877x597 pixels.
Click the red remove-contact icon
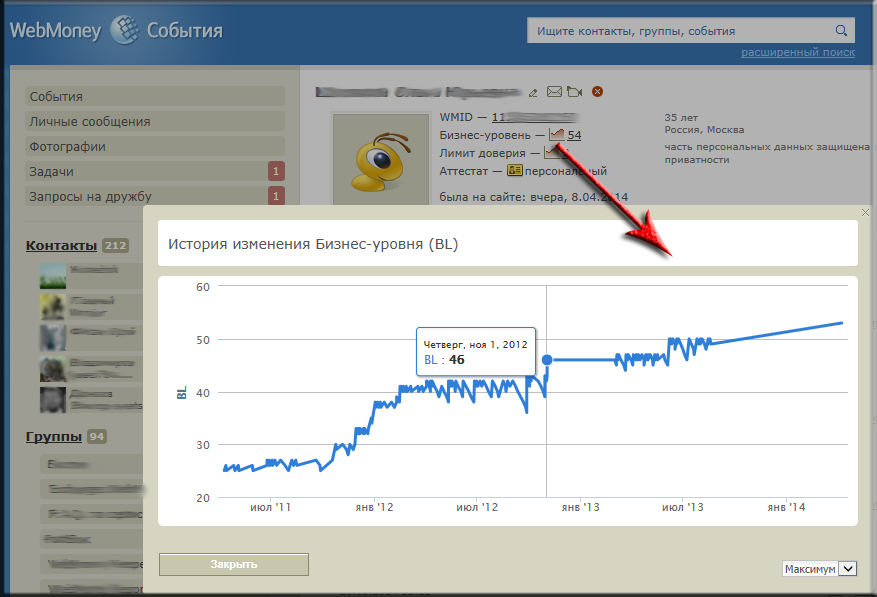coord(597,91)
